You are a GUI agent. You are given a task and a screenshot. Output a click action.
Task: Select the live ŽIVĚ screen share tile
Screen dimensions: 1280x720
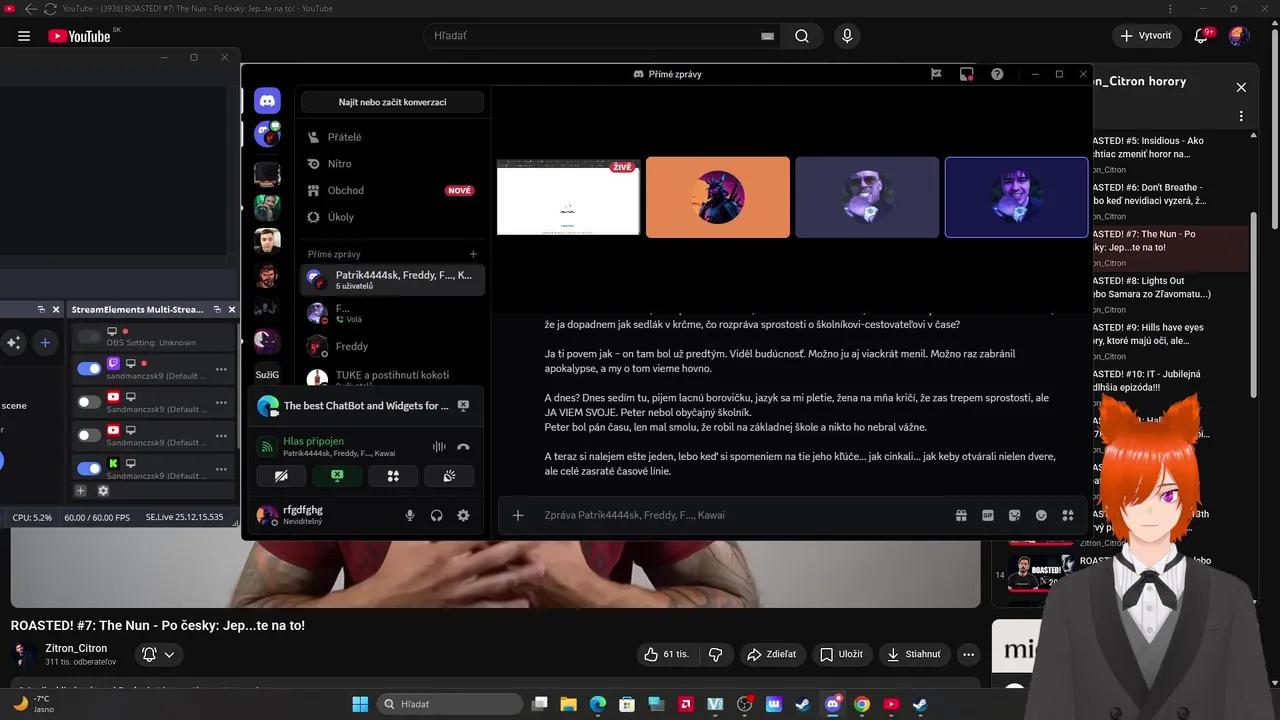tap(568, 197)
